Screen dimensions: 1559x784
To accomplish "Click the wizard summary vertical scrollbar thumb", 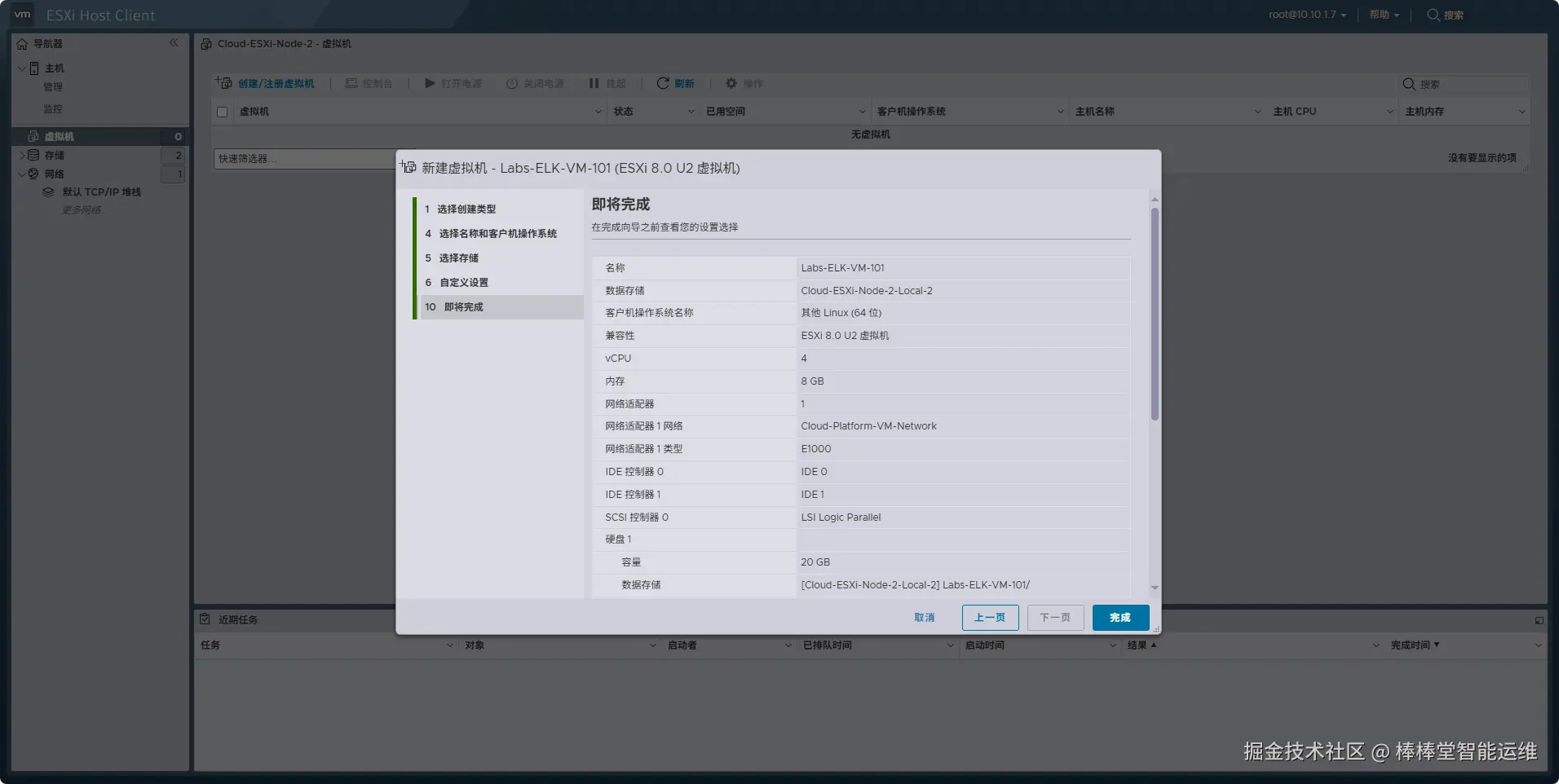I will 1155,315.
